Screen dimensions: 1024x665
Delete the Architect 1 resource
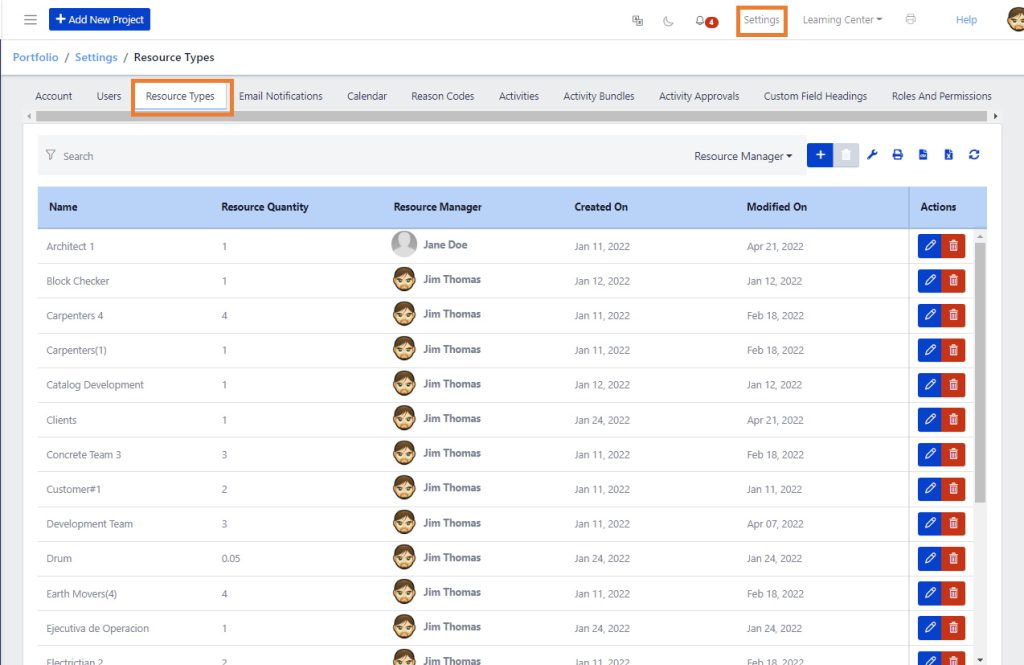click(953, 246)
